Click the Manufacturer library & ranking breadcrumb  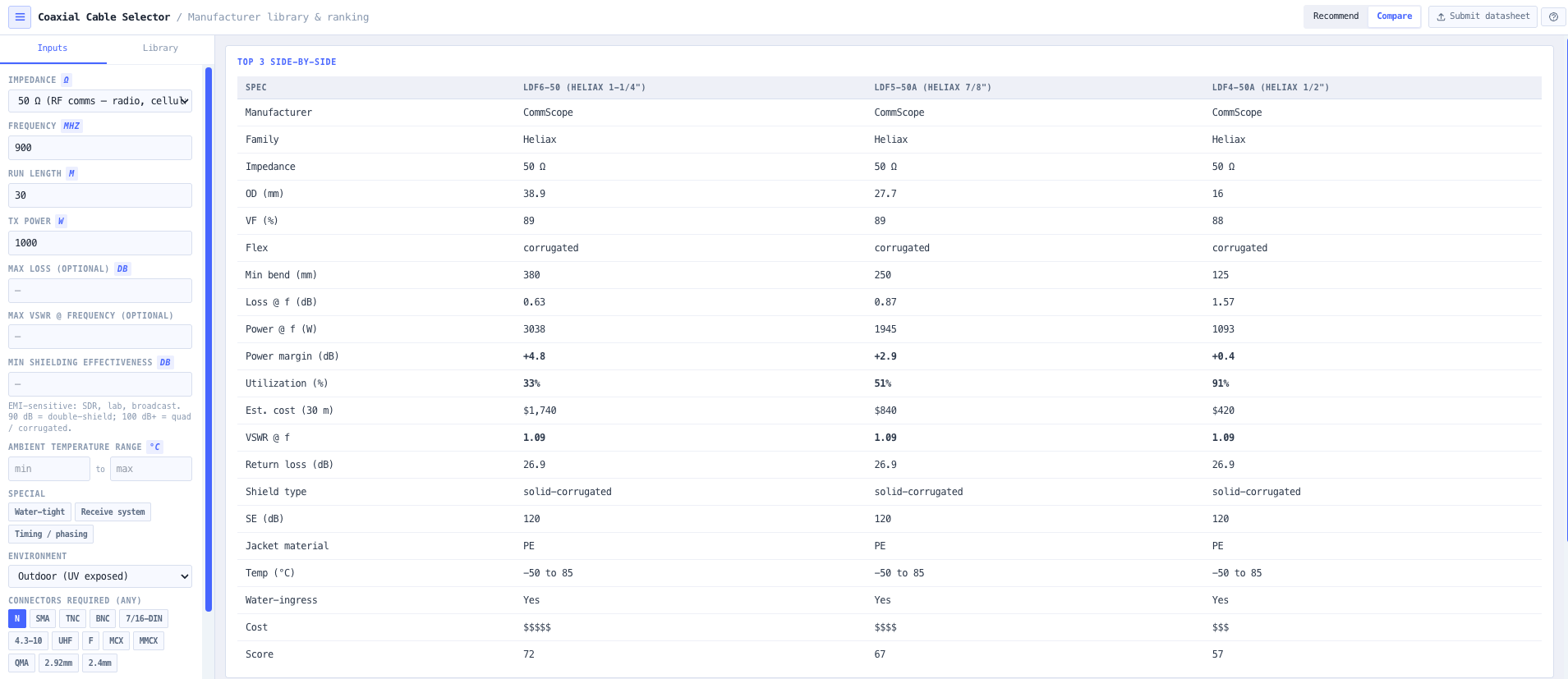[x=278, y=17]
